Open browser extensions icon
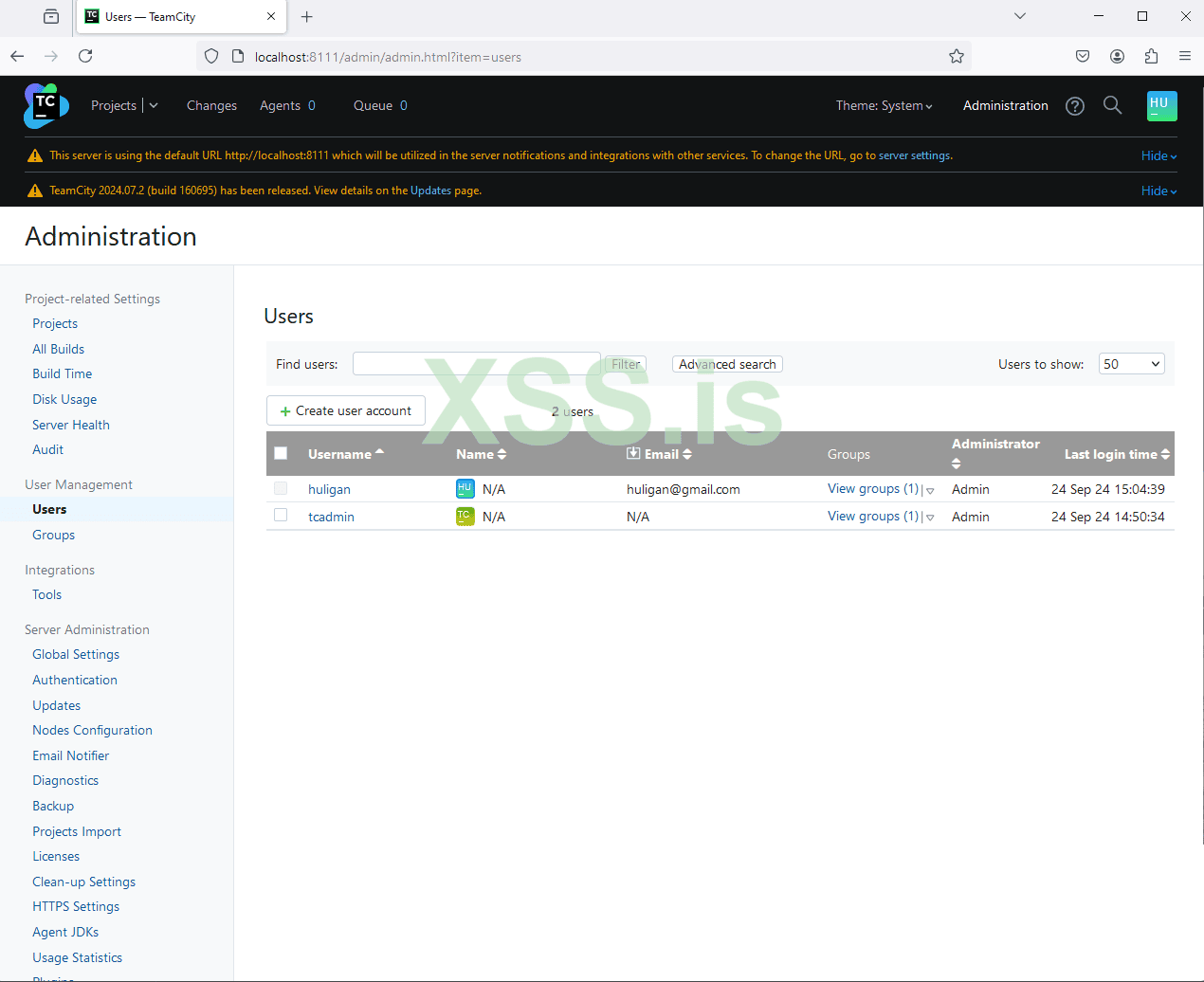 click(1151, 57)
